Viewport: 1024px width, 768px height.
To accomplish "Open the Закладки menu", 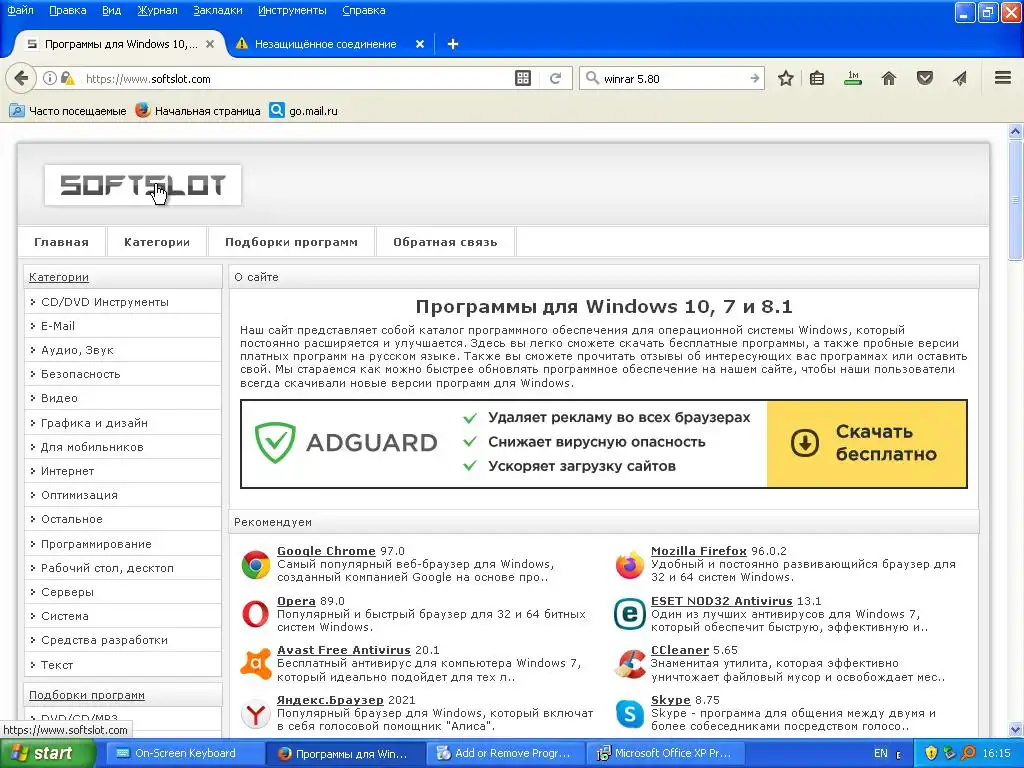I will point(217,10).
